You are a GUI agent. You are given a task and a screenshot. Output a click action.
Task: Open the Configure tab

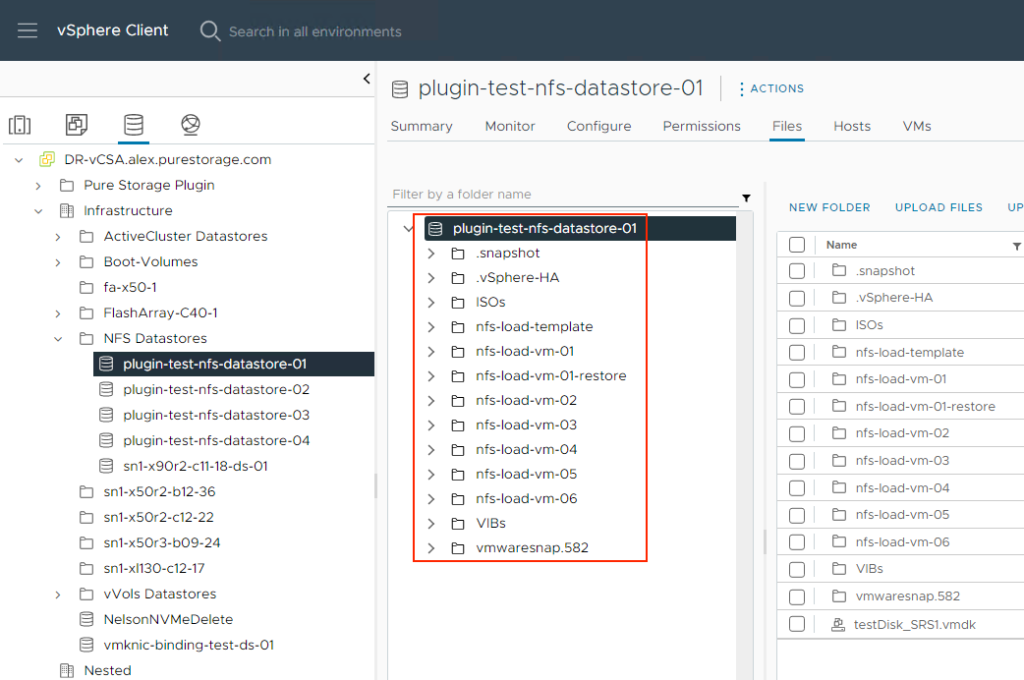(x=599, y=126)
